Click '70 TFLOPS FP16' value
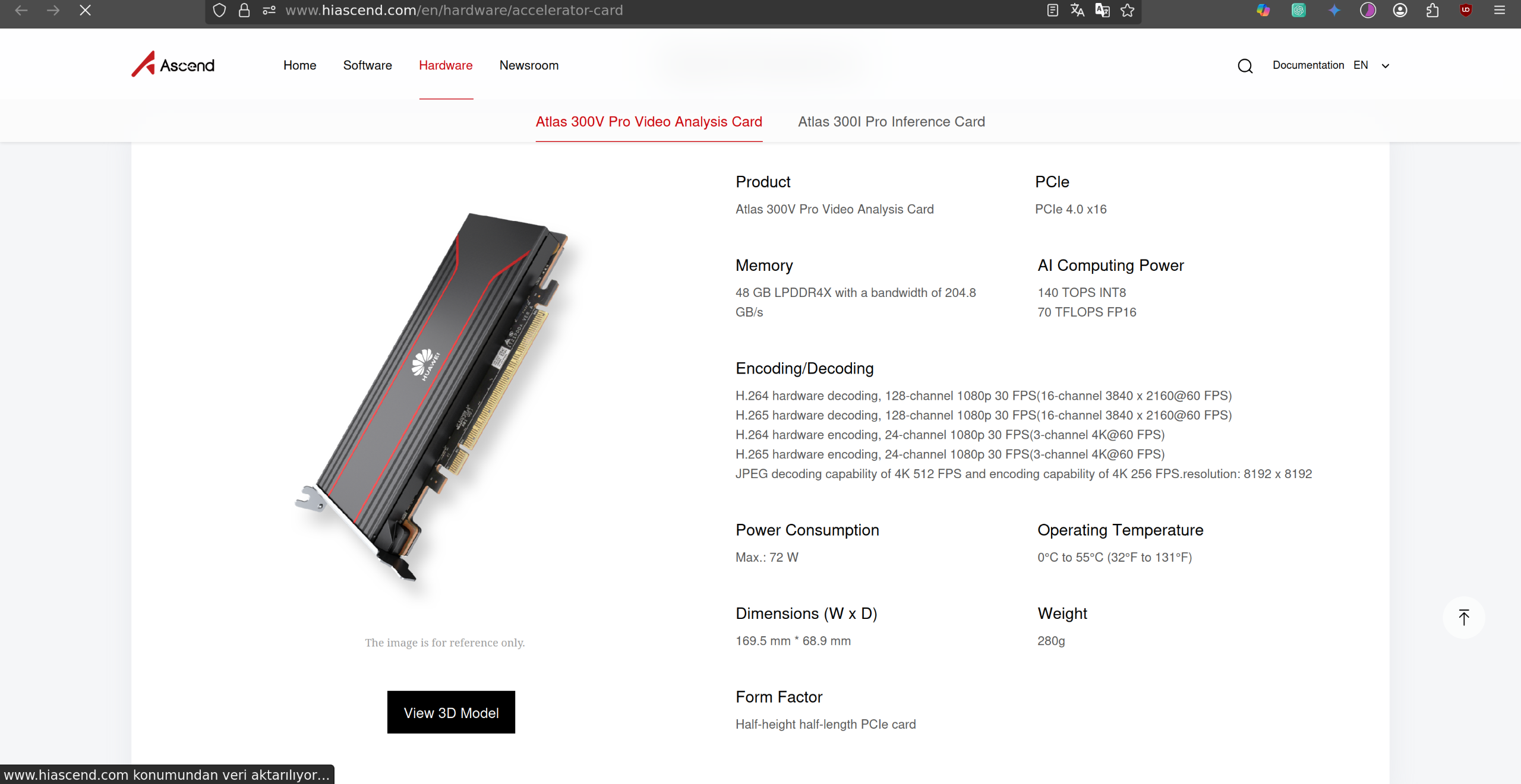 (1087, 312)
